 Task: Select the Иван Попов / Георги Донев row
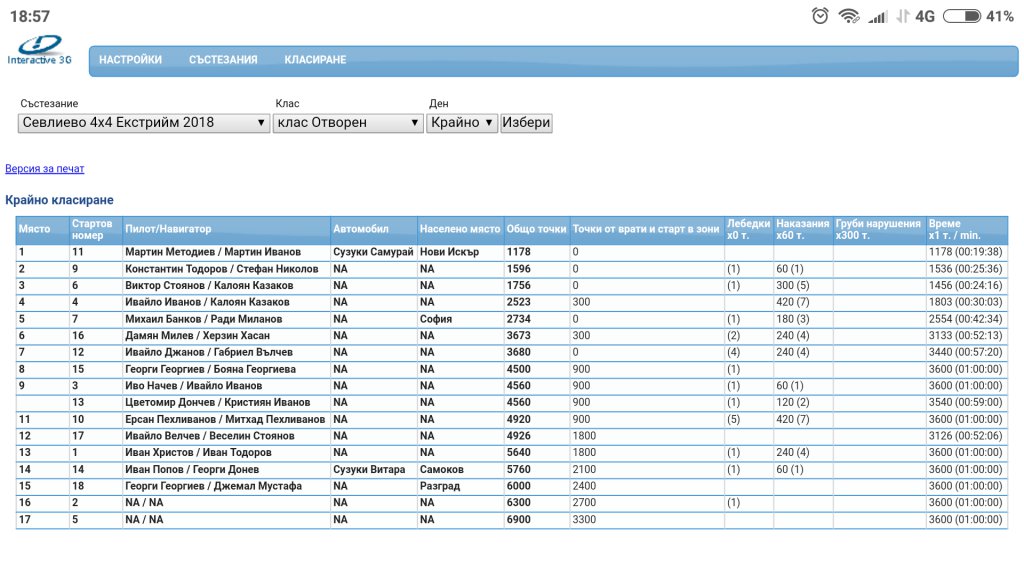[x=192, y=470]
